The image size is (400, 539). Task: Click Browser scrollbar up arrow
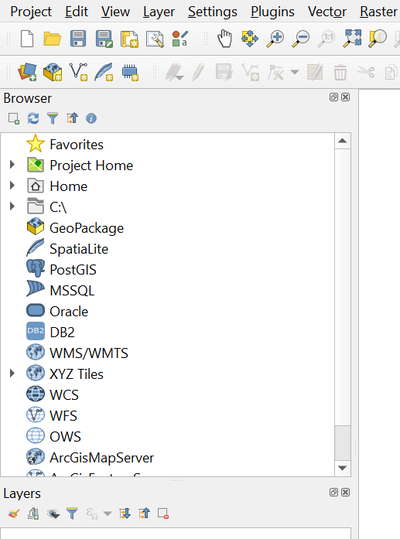pos(342,141)
